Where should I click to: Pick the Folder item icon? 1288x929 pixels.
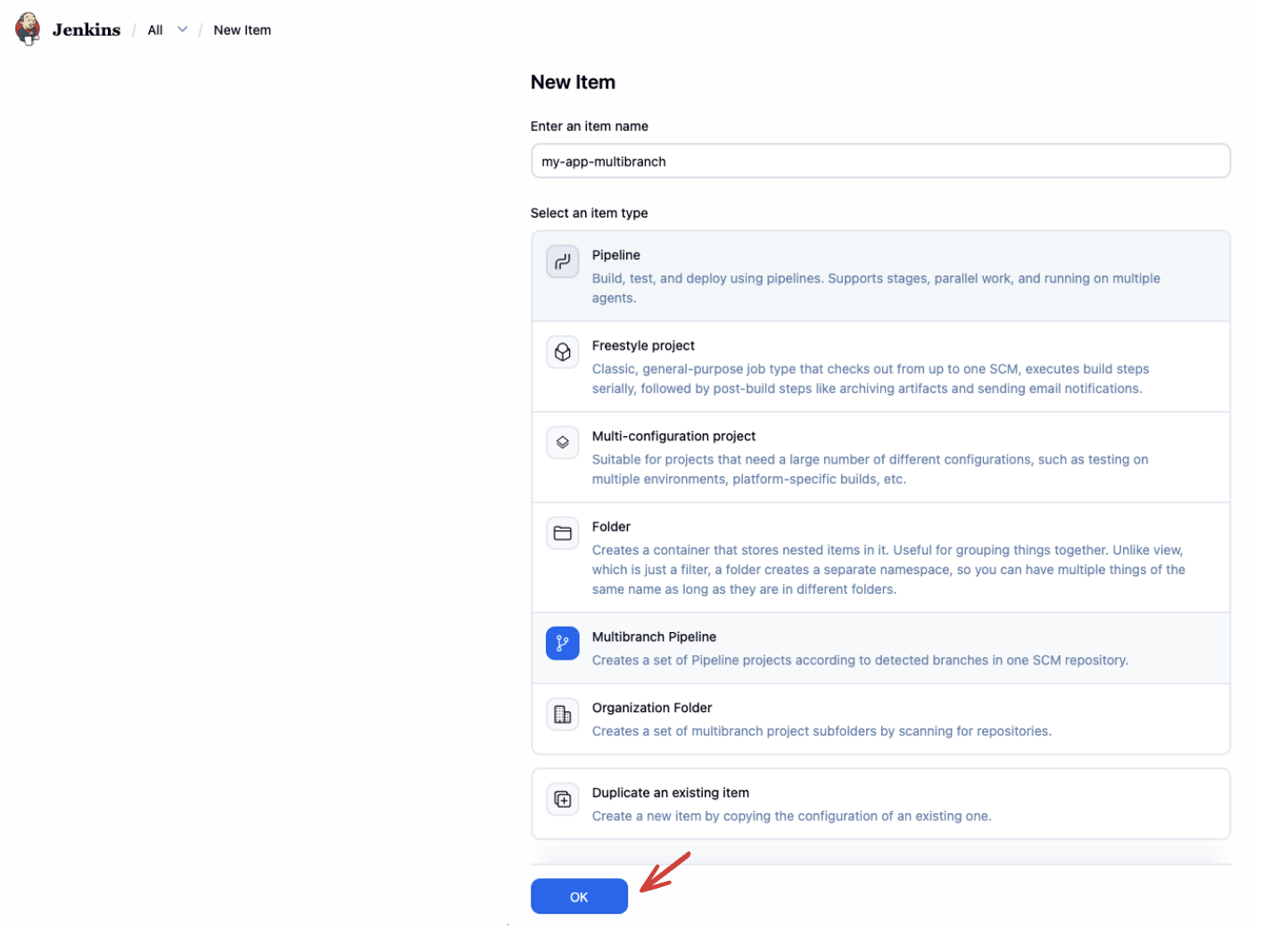point(562,533)
